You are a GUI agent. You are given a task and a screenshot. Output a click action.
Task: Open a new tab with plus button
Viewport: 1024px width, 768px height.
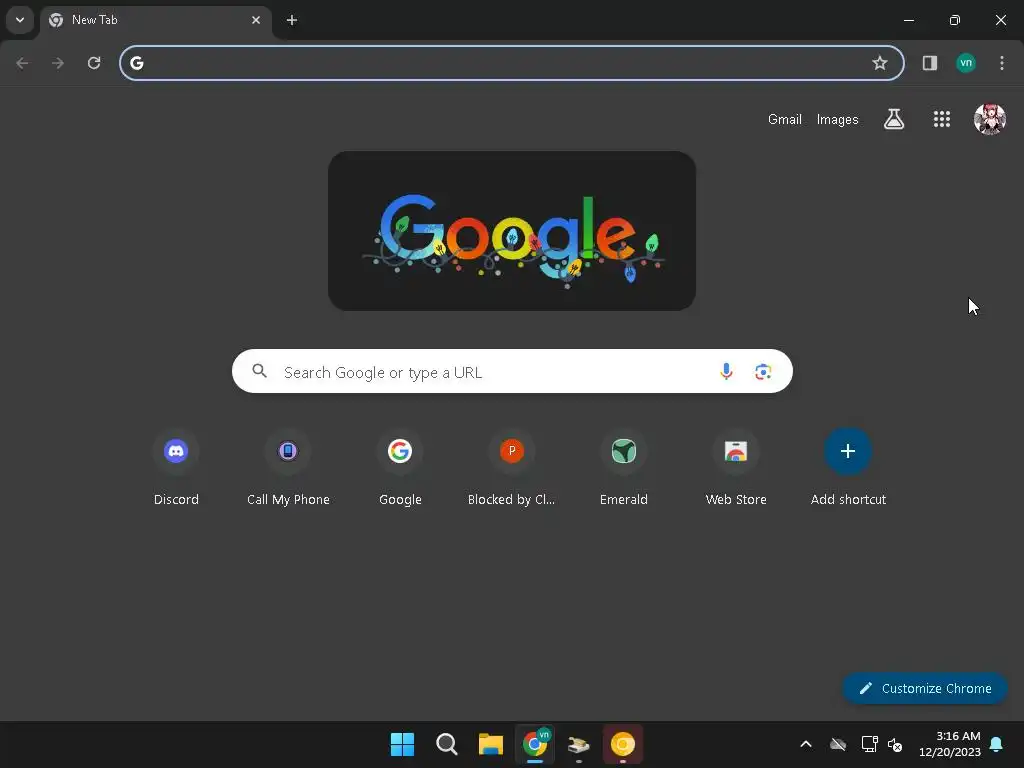click(x=292, y=20)
